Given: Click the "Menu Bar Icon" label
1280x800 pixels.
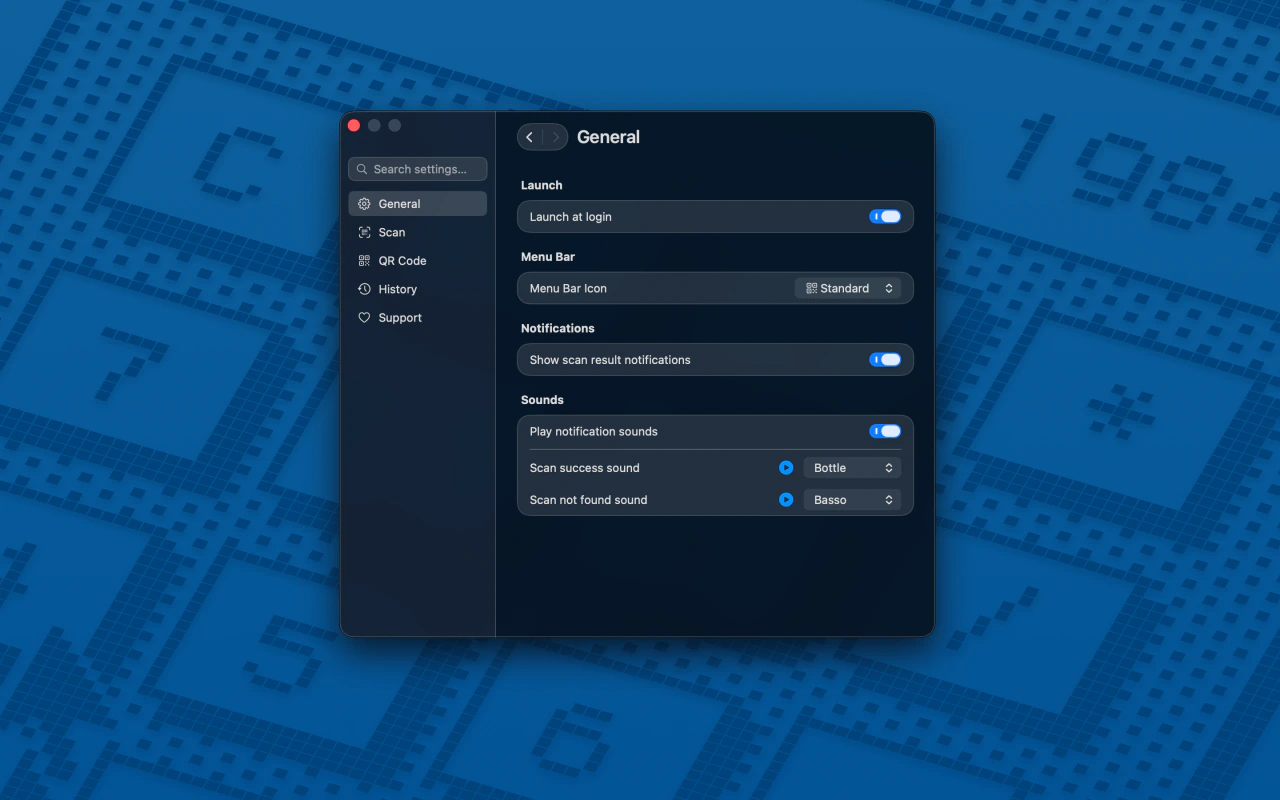Looking at the screenshot, I should click(568, 288).
